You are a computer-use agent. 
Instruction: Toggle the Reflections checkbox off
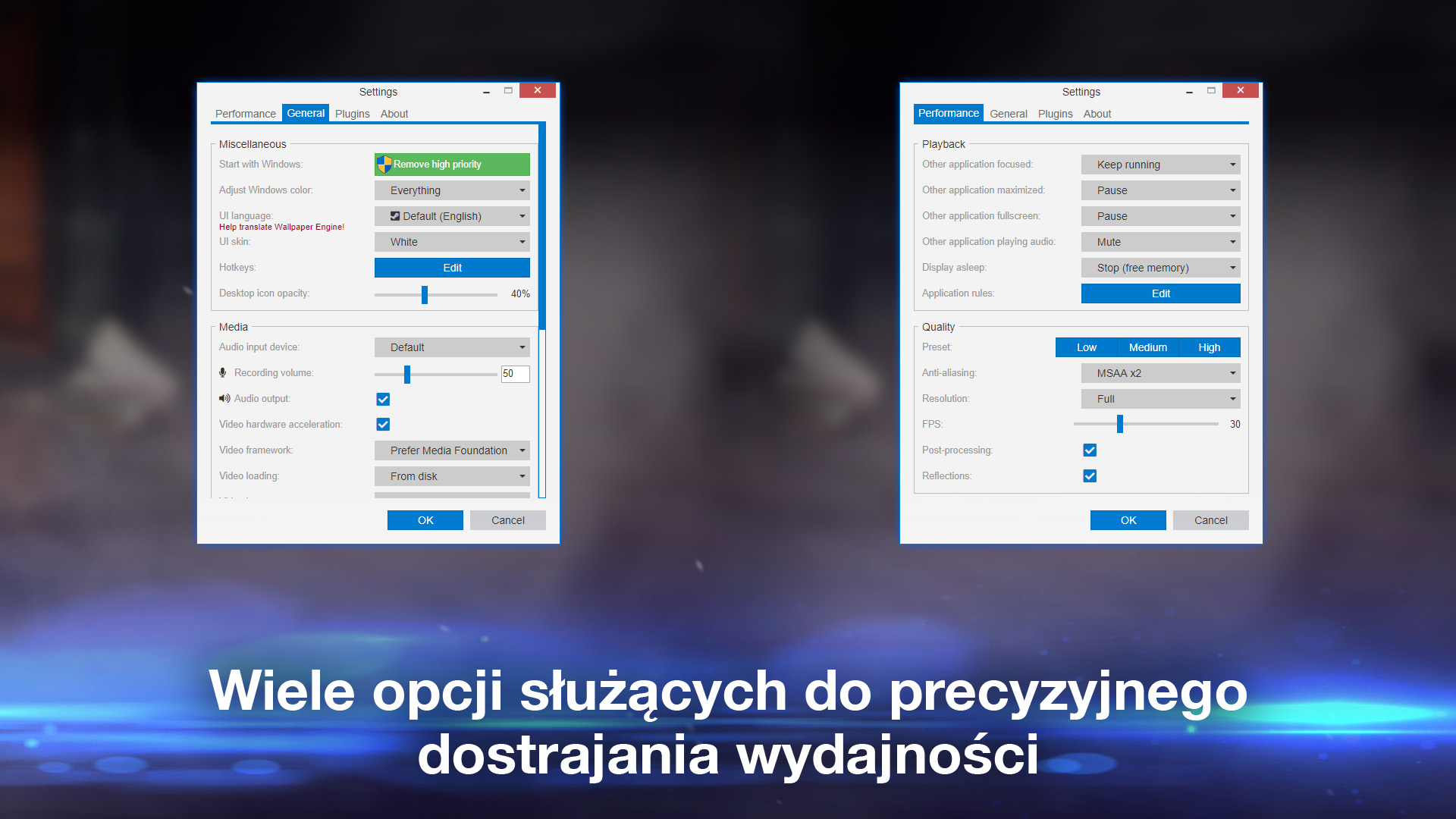[x=1090, y=475]
